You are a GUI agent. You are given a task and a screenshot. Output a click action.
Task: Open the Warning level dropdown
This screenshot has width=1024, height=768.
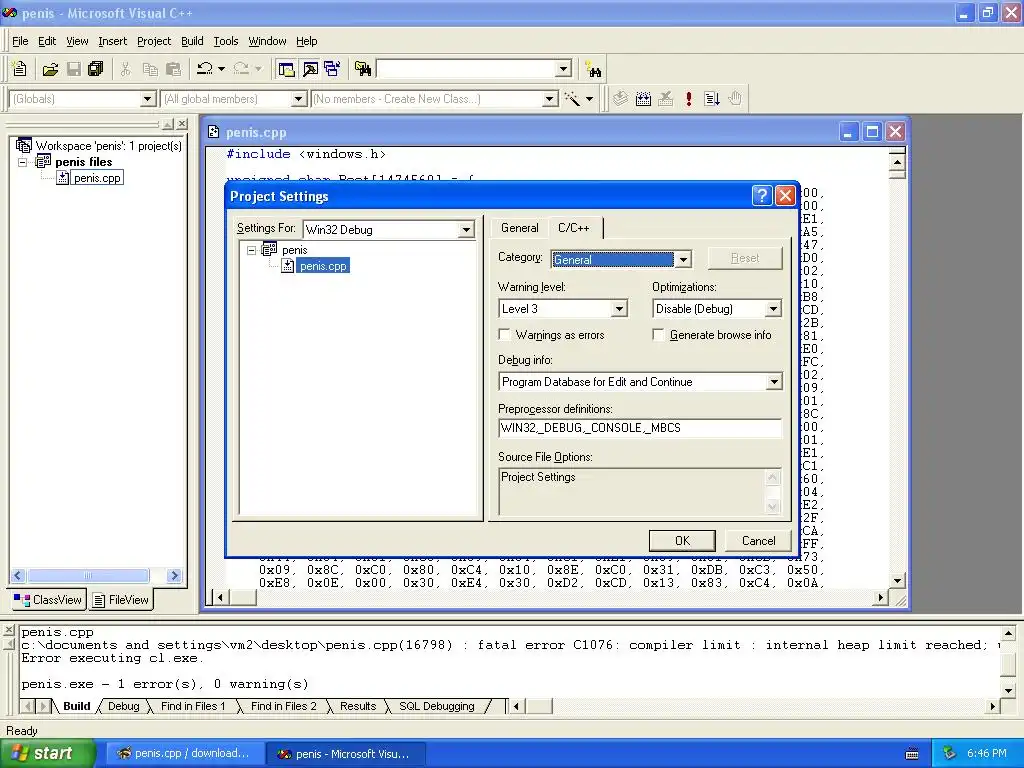[x=619, y=309]
